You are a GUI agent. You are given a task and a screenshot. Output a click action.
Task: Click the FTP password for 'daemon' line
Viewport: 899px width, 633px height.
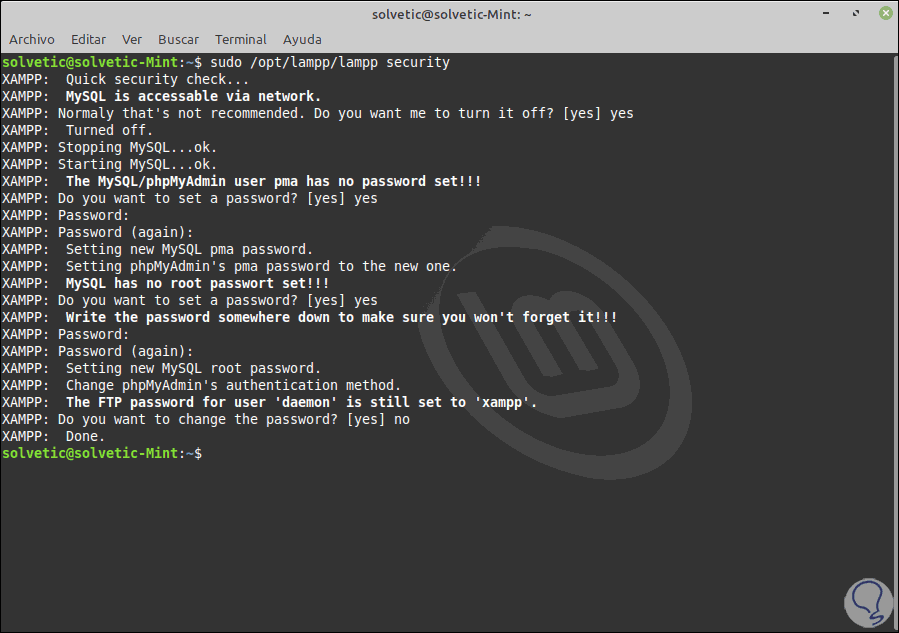tap(269, 403)
